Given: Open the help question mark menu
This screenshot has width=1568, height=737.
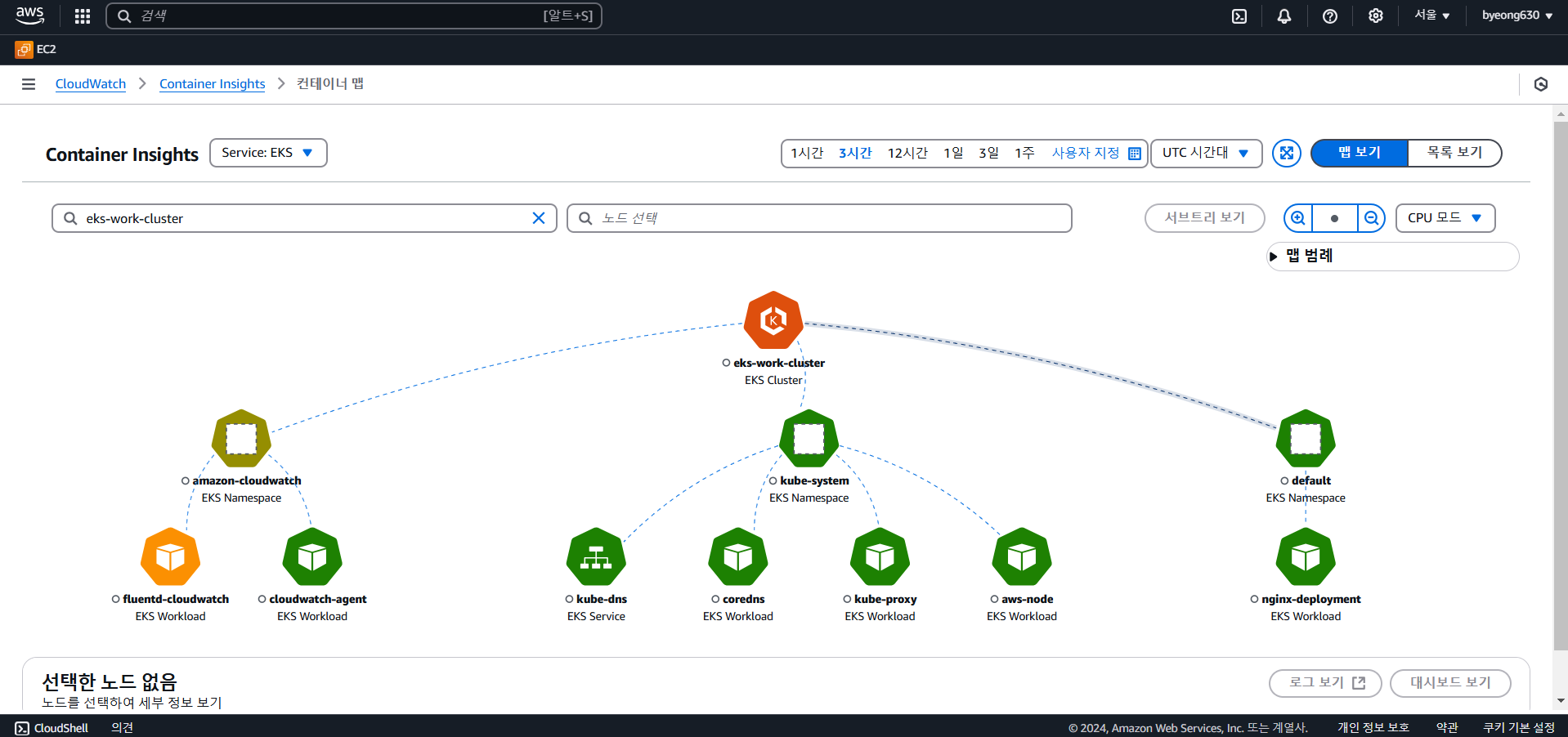Looking at the screenshot, I should click(1330, 16).
